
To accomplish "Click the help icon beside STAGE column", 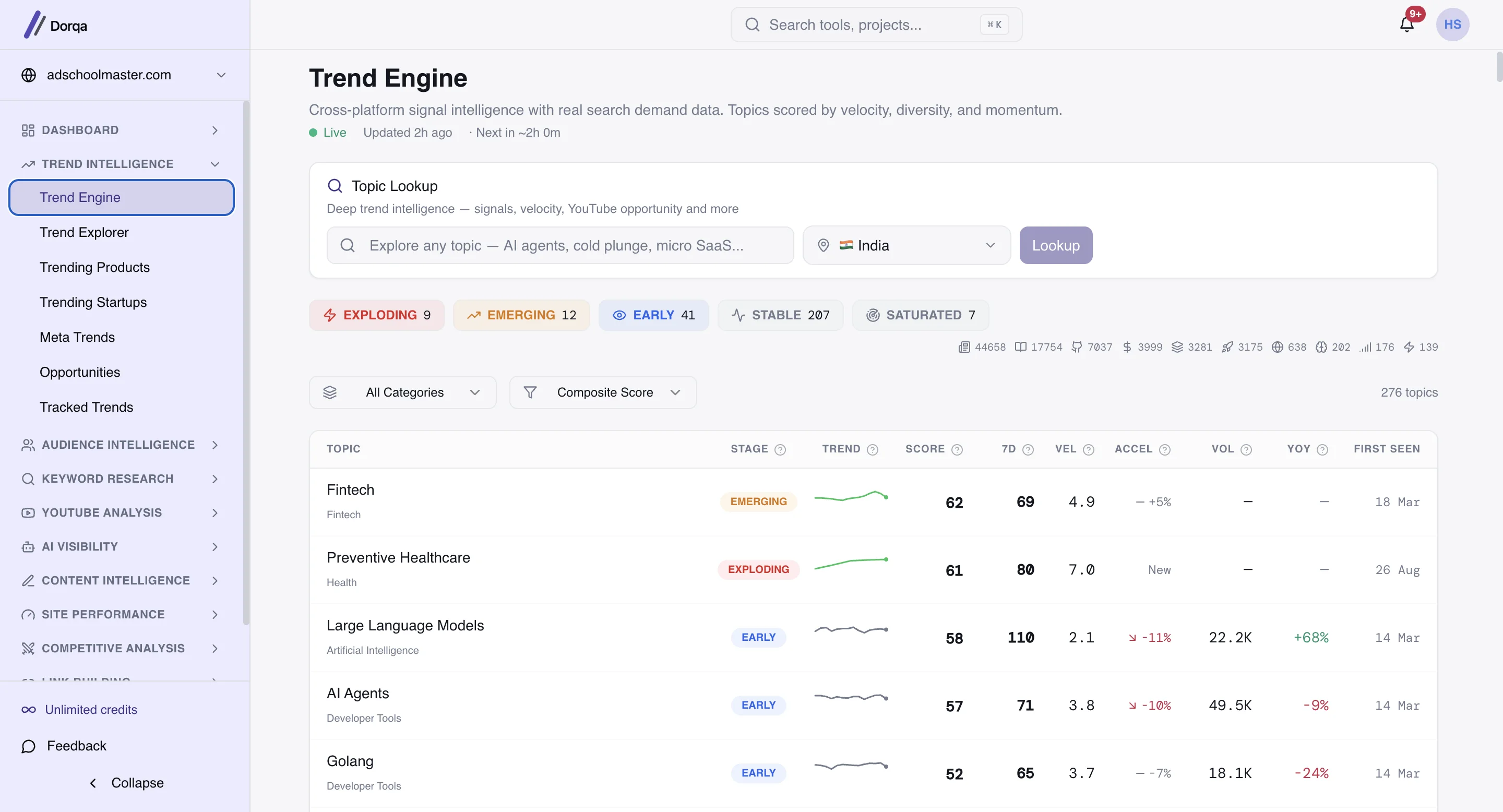I will coord(780,449).
